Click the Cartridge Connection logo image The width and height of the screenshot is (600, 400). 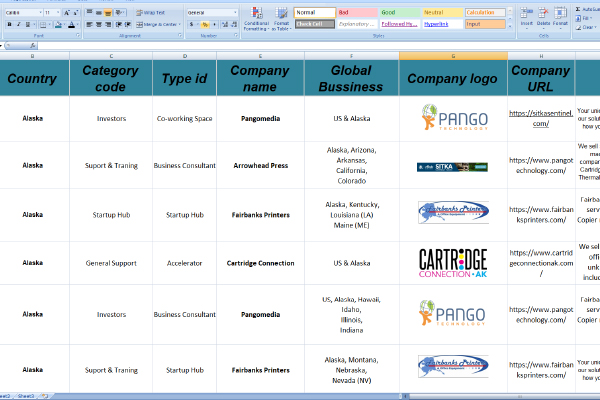coord(453,263)
